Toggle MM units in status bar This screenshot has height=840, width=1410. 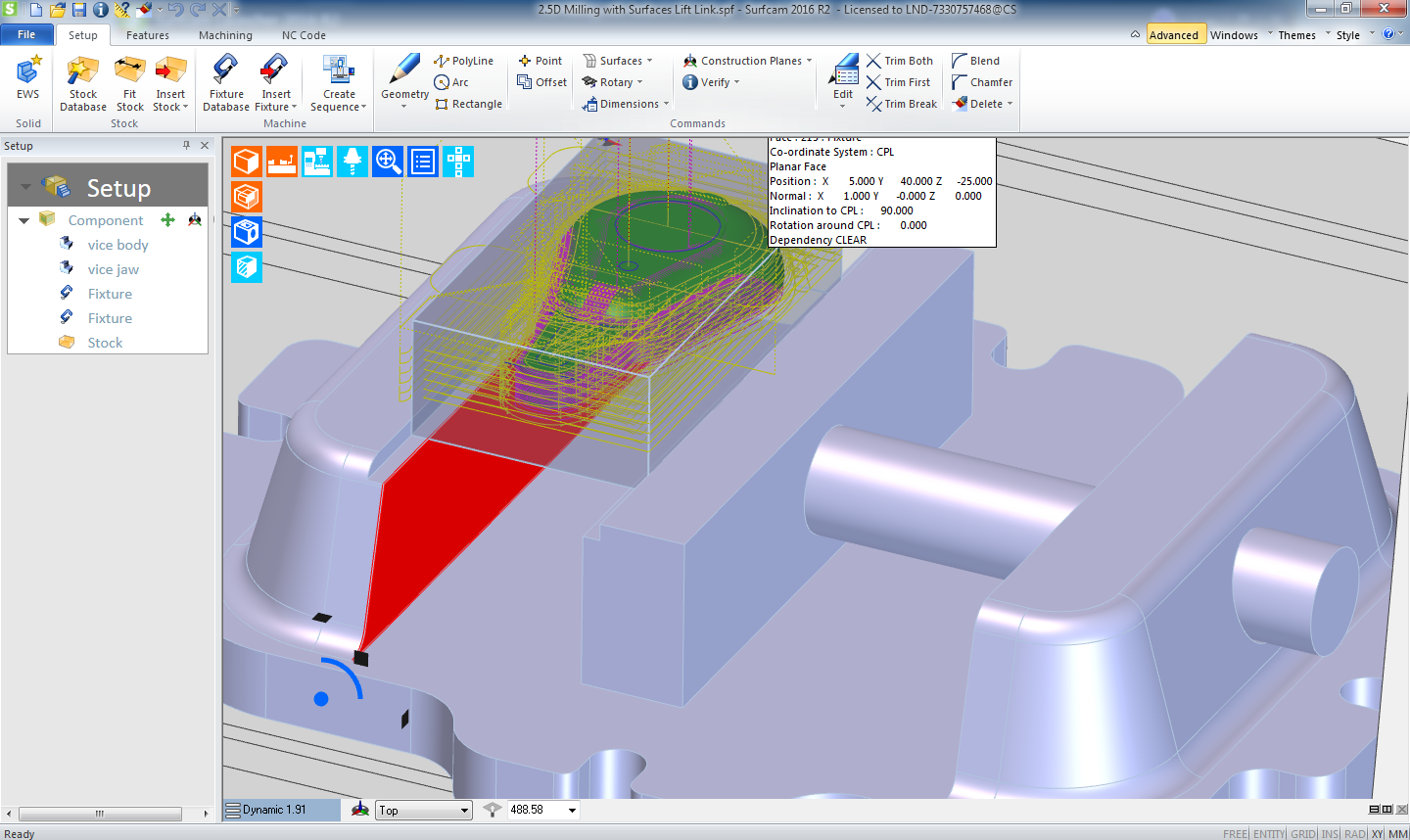[x=1398, y=833]
